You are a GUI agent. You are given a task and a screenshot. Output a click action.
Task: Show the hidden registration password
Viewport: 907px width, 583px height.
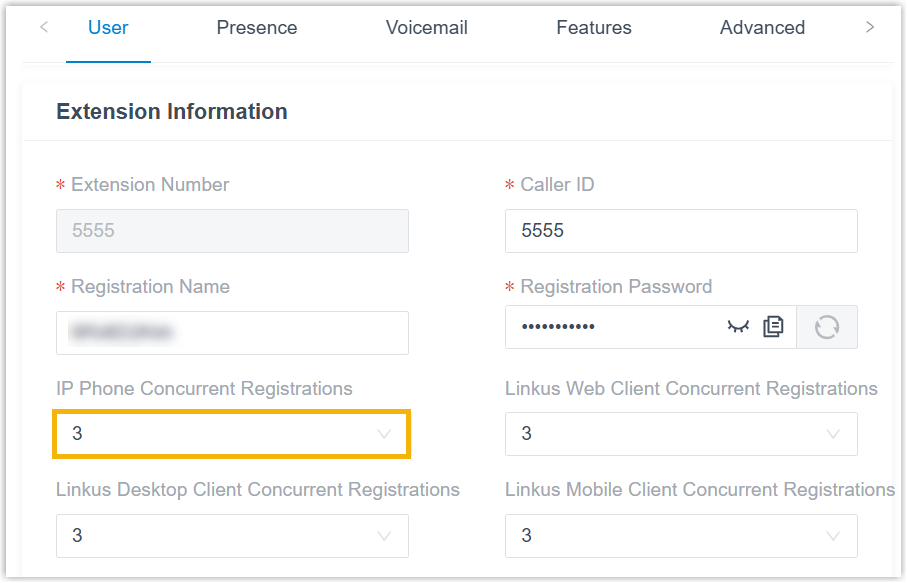point(738,327)
